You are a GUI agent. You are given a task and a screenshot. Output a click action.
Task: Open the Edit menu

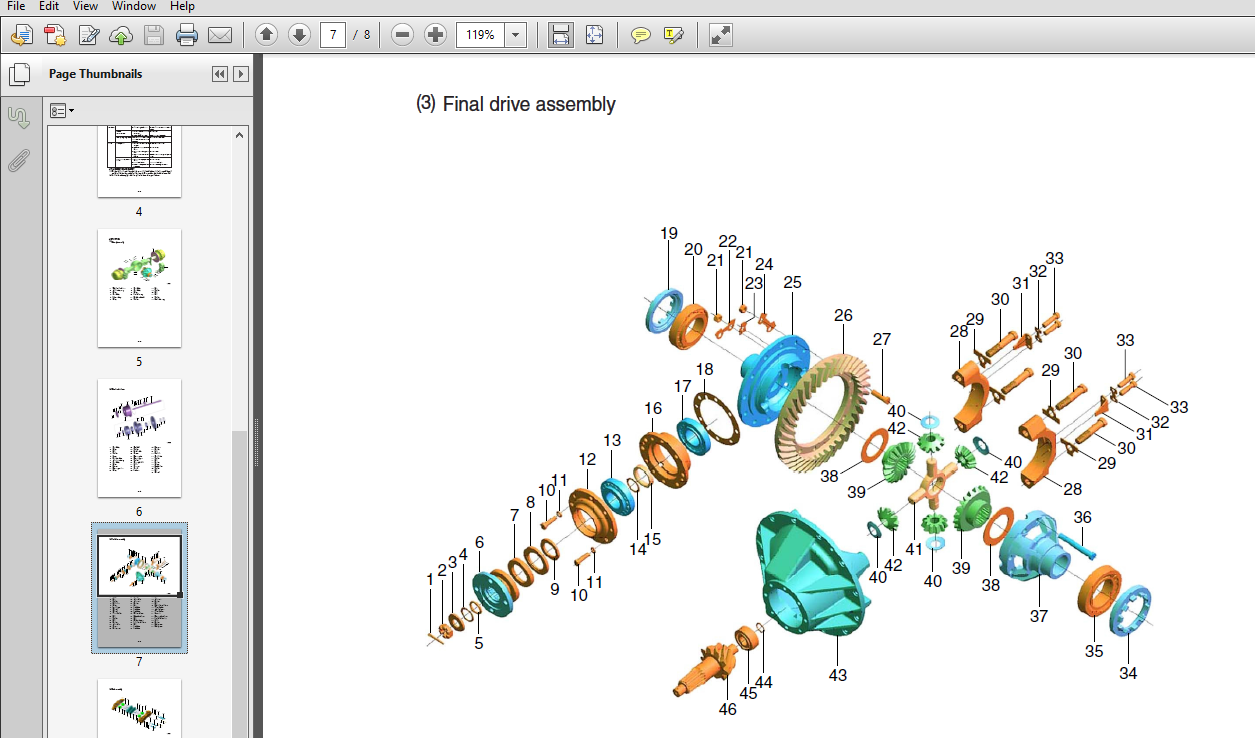coord(49,6)
